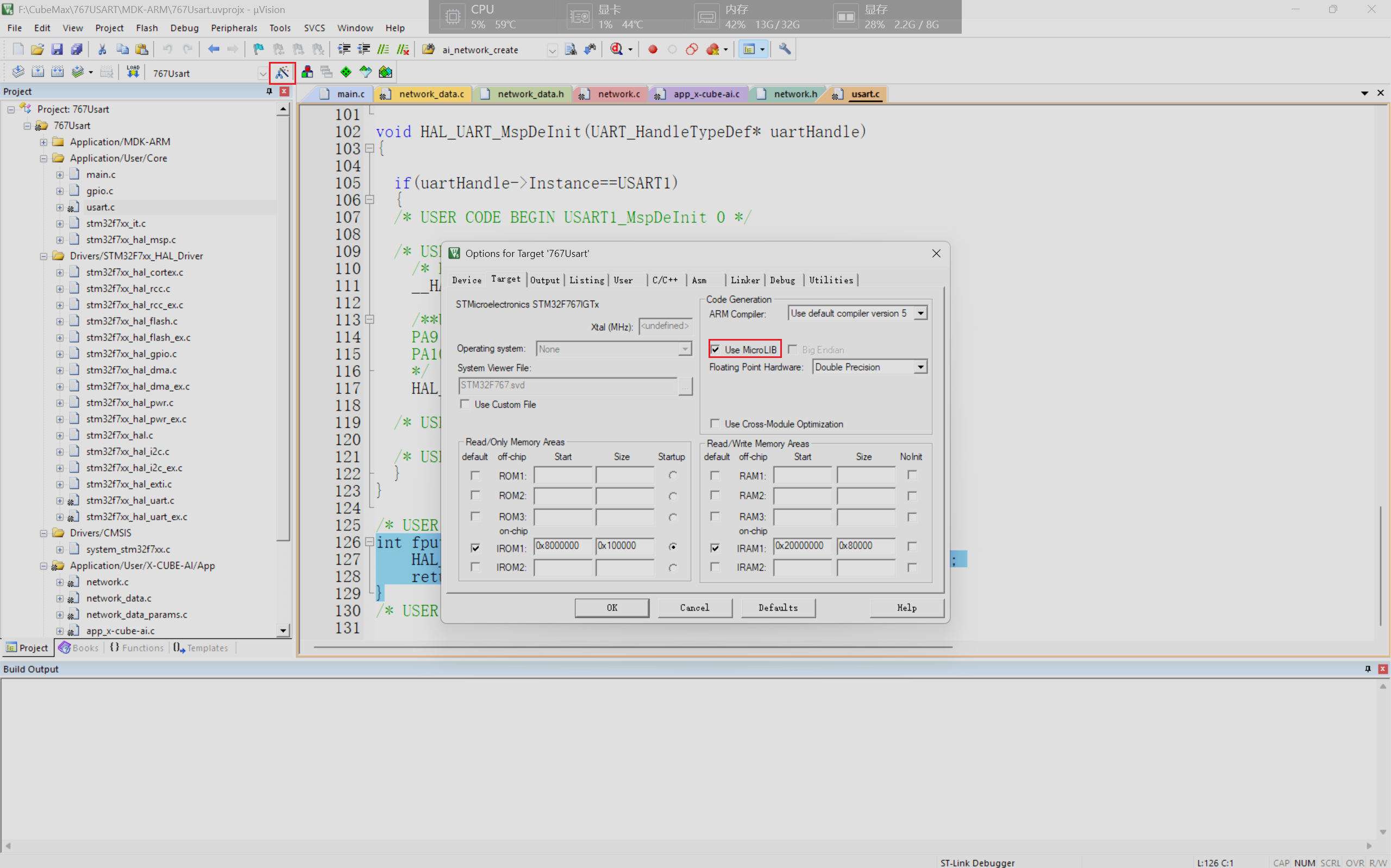Image resolution: width=1391 pixels, height=868 pixels.
Task: Open Floating Point Hardware dropdown
Action: (x=920, y=367)
